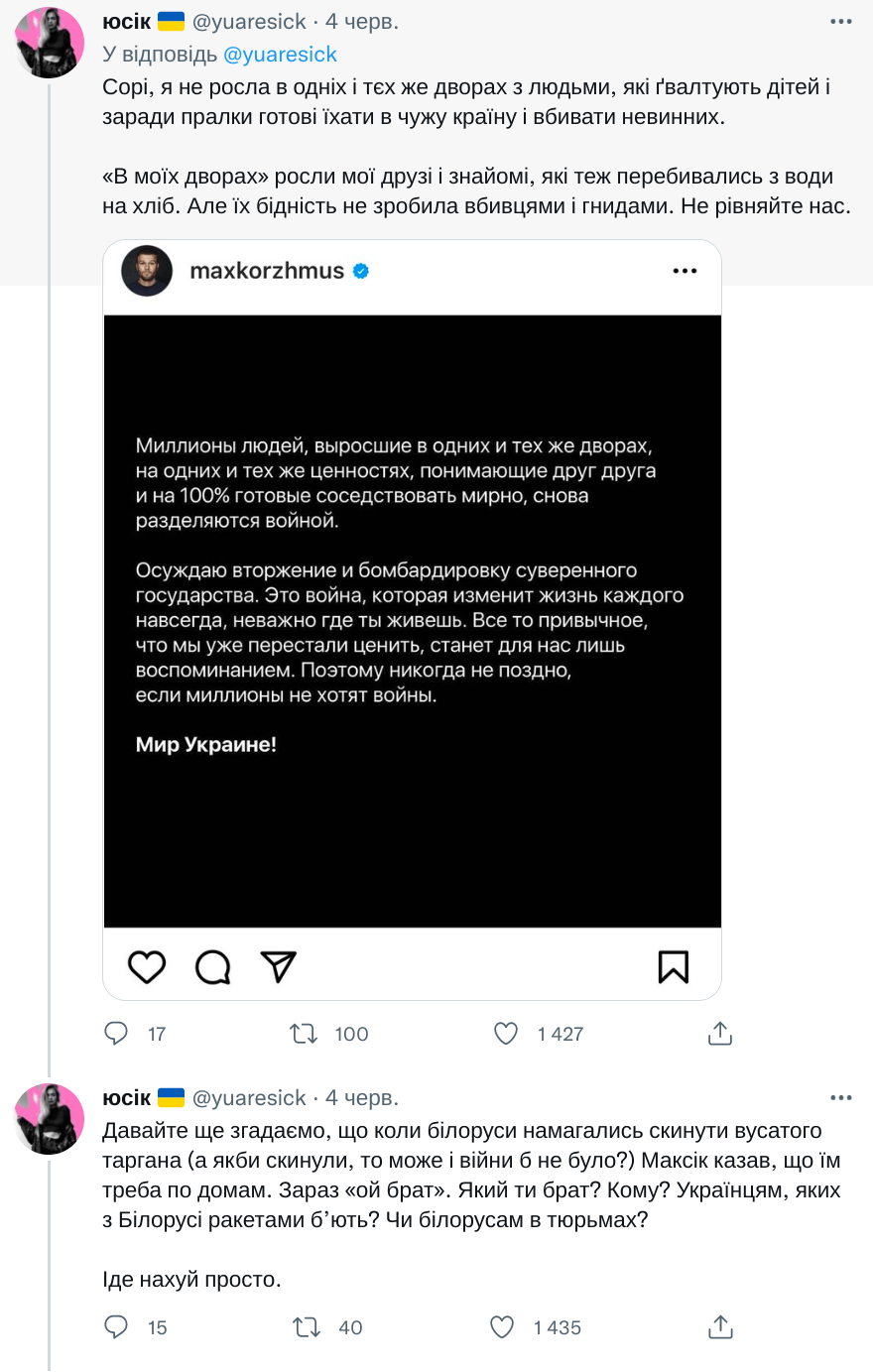The width and height of the screenshot is (873, 1372).
Task: Retweet the second tweet with 40 retweets
Action: pos(307,1327)
